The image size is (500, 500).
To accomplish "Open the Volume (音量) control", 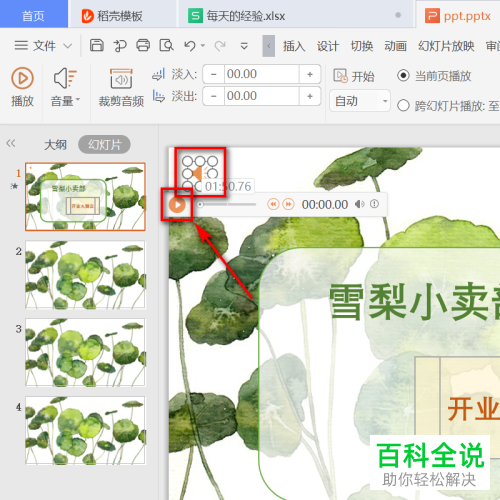I will pyautogui.click(x=65, y=87).
